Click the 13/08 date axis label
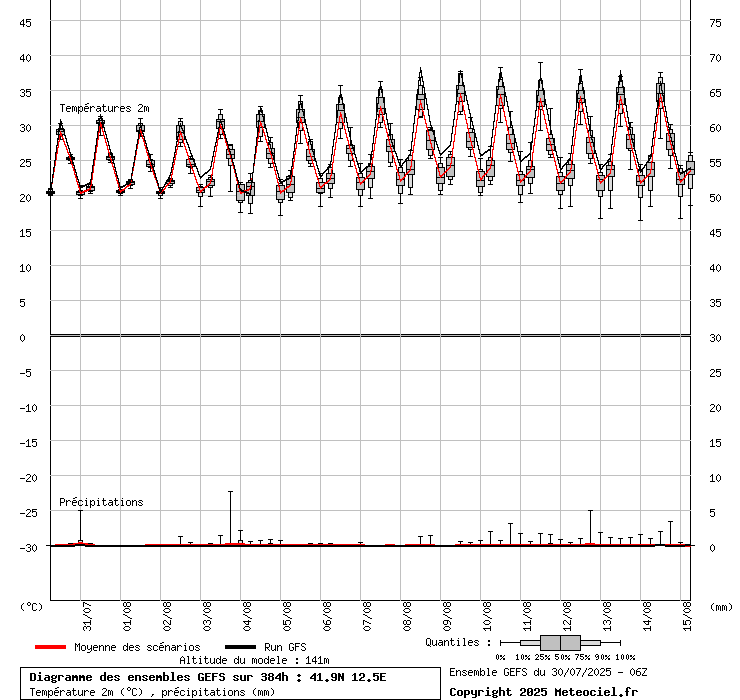 coord(608,616)
